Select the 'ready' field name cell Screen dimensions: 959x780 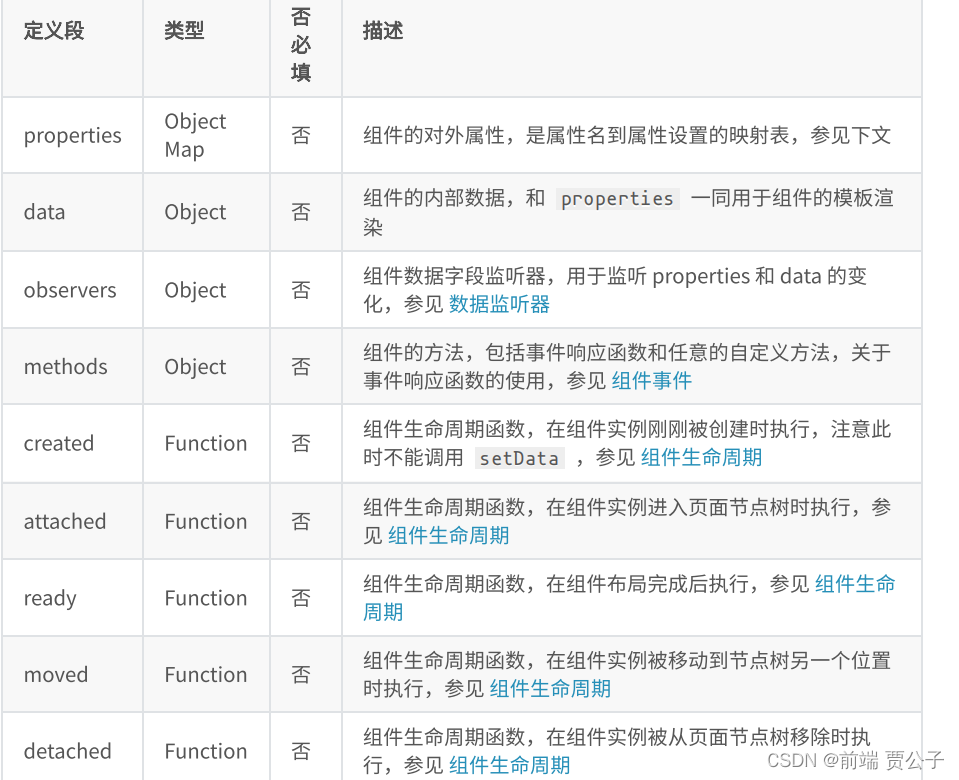pos(72,598)
